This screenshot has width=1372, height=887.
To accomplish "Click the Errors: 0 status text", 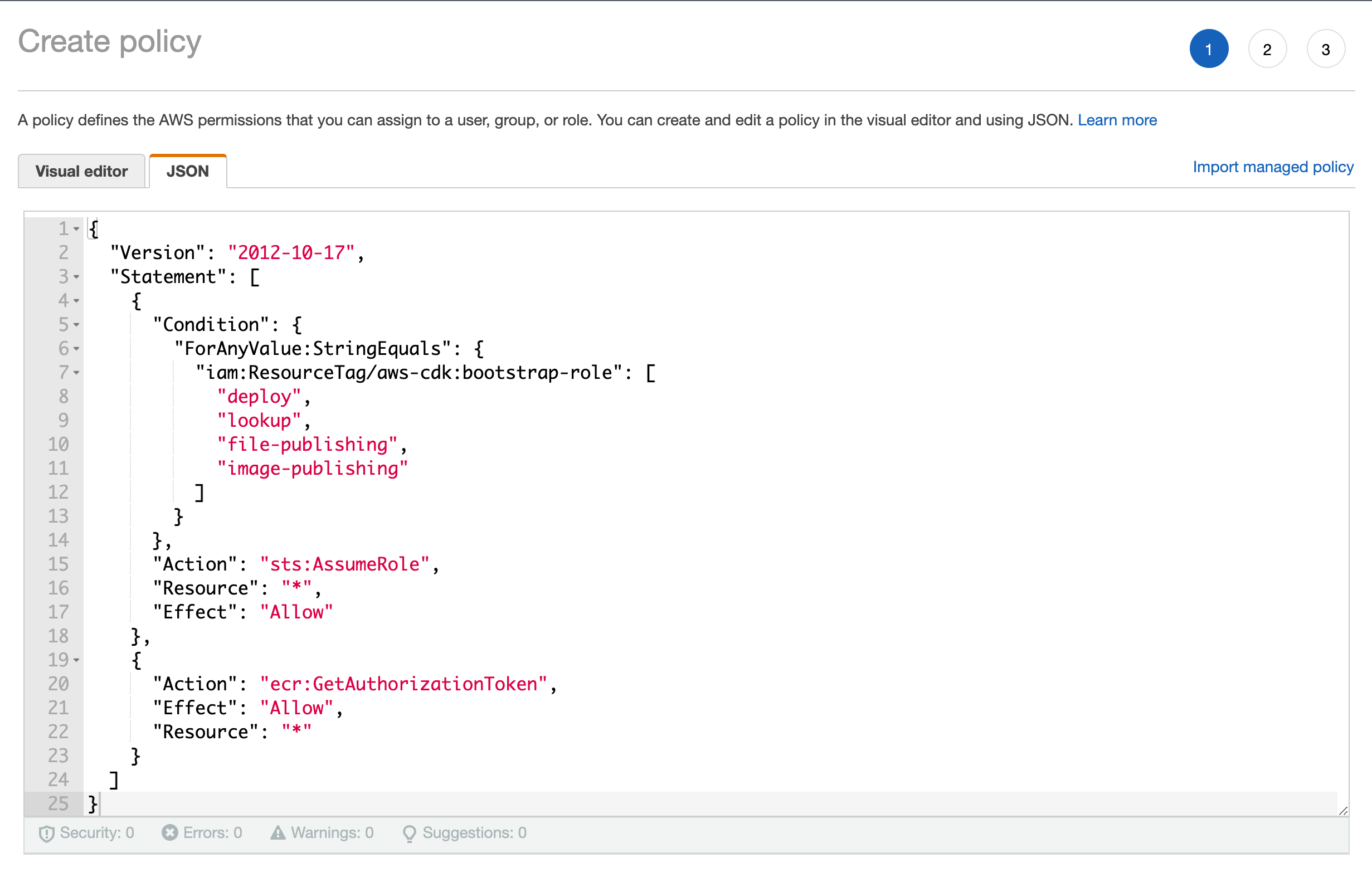I will tap(212, 833).
